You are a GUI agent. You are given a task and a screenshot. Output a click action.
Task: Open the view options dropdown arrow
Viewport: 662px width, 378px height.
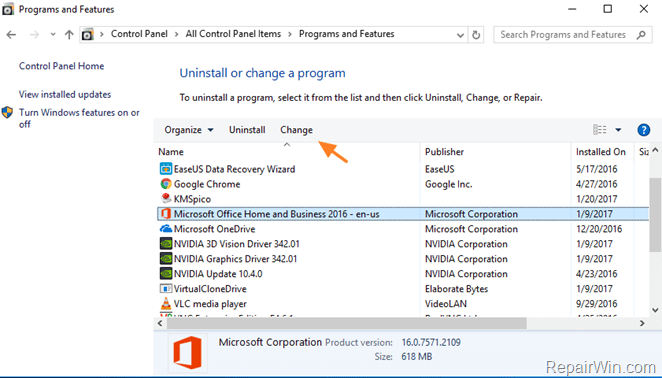(x=618, y=130)
